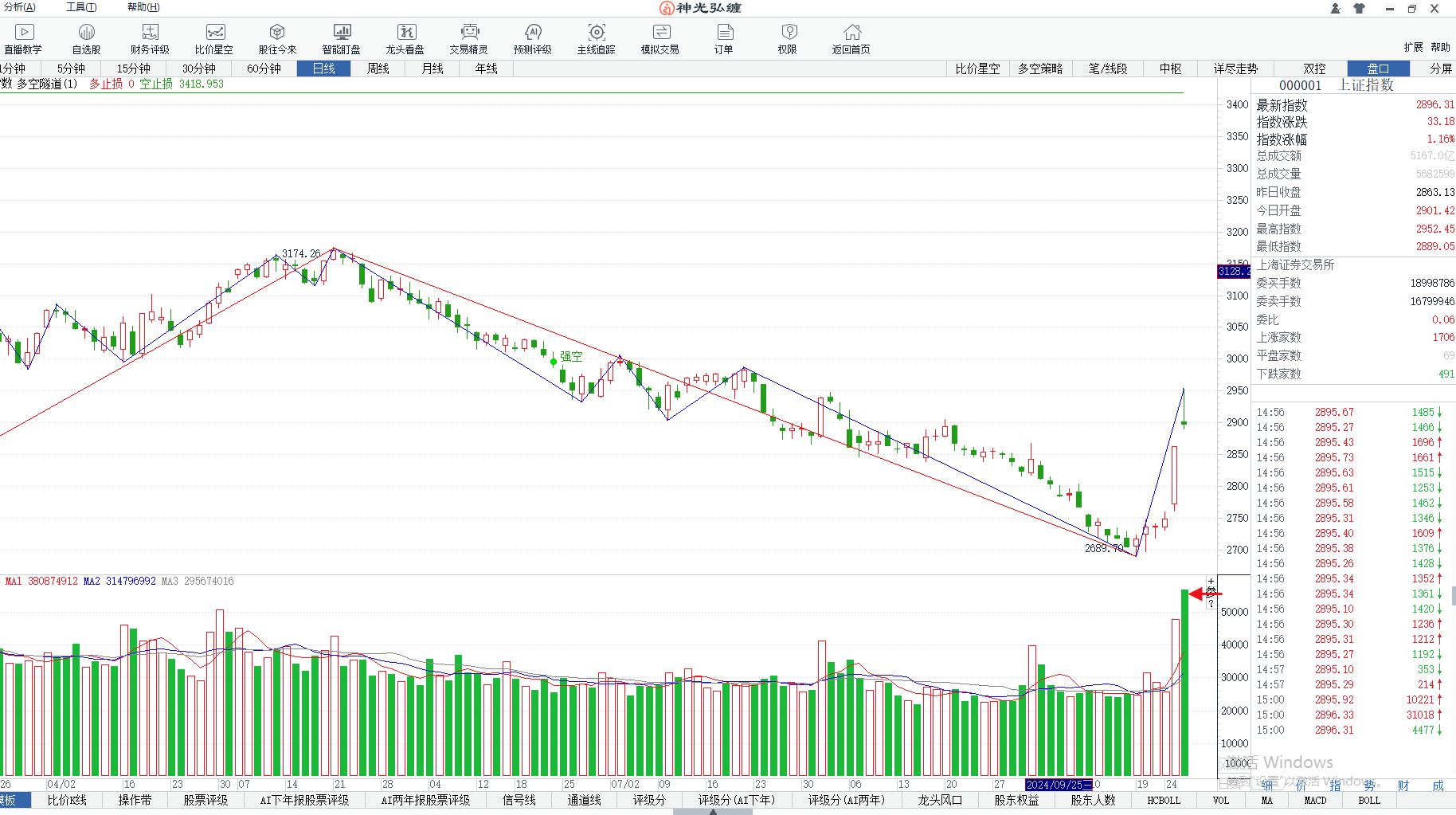This screenshot has height=815, width=1456.
Task: Select the 比价星空 tab above the chart
Action: (x=977, y=69)
